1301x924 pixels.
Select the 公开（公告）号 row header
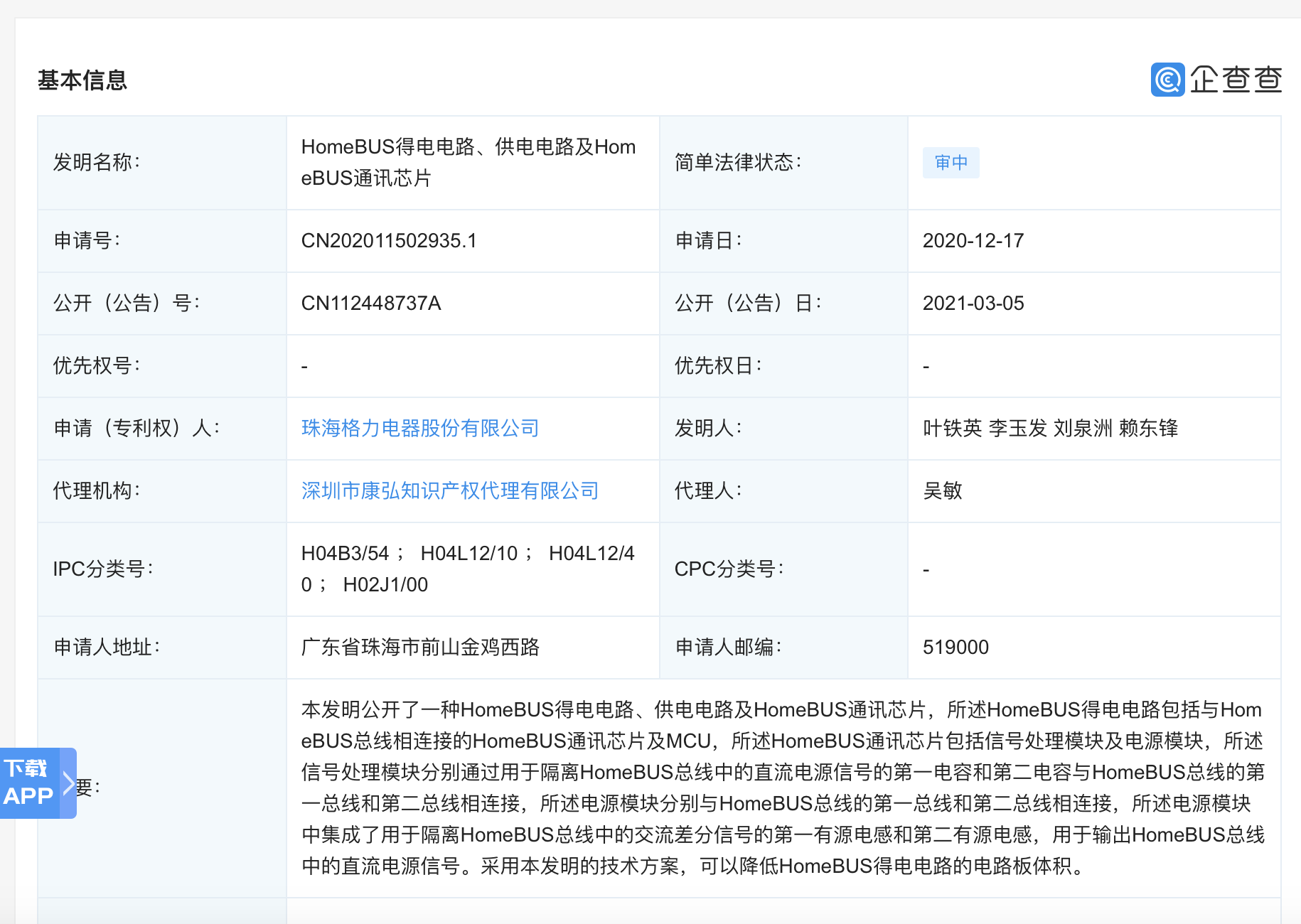click(x=127, y=303)
